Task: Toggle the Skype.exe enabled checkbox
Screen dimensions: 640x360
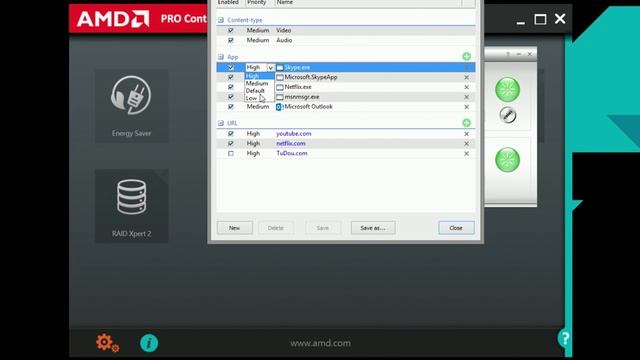Action: pyautogui.click(x=231, y=67)
